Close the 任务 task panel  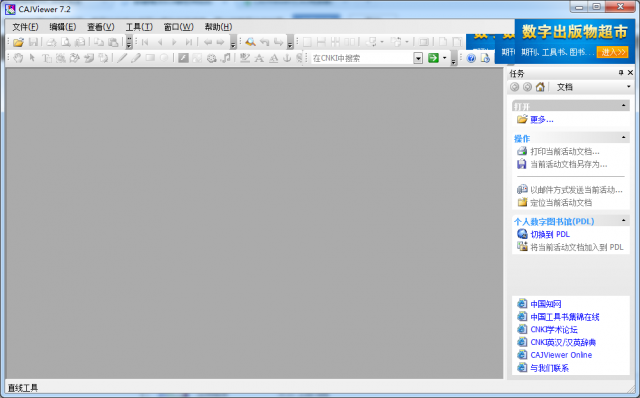[630, 73]
